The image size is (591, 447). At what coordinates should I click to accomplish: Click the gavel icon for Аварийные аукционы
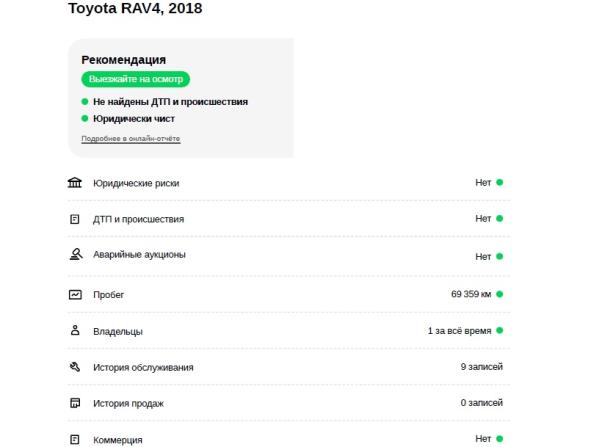click(x=75, y=254)
